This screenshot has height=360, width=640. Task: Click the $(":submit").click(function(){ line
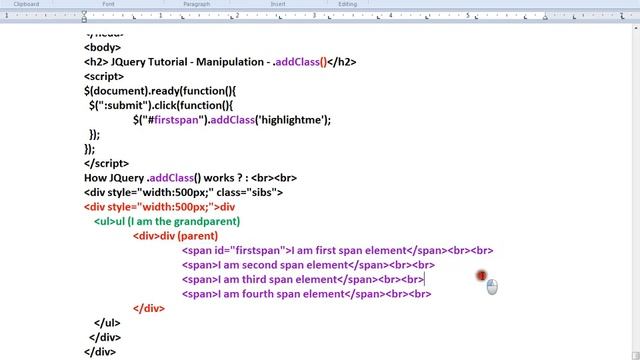coord(161,105)
